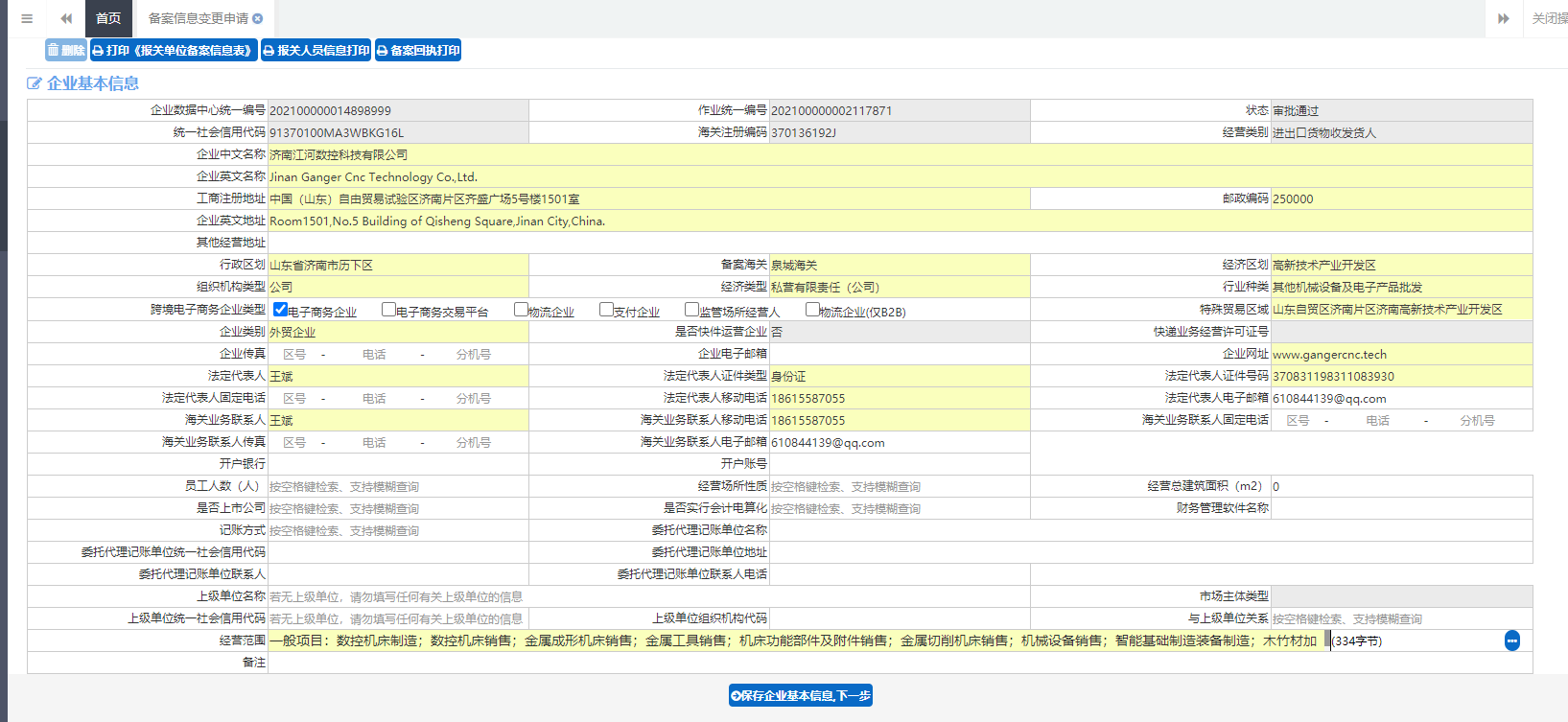Uncheck the 电子商务企业 checkbox

[280, 309]
